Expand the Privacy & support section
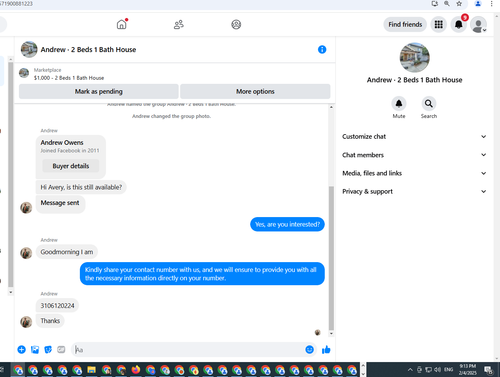The height and width of the screenshot is (377, 500). point(414,192)
